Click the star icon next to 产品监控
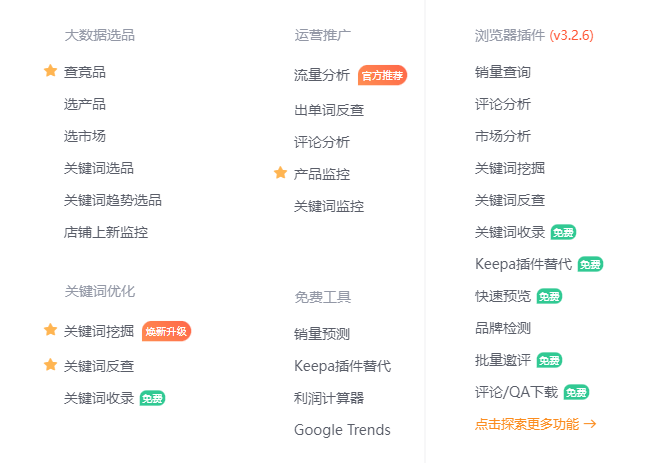This screenshot has height=463, width=651. [x=280, y=173]
